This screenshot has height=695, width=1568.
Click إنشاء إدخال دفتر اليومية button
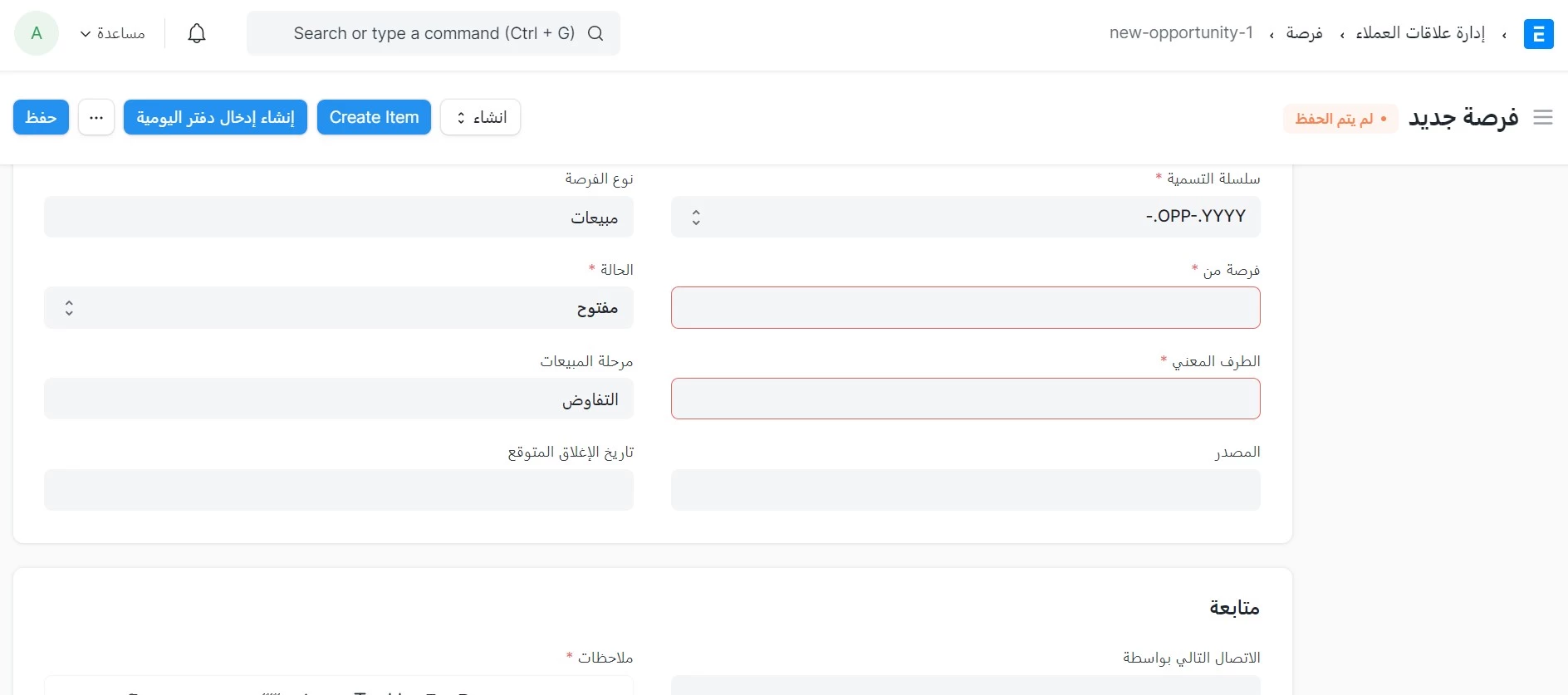click(x=215, y=117)
